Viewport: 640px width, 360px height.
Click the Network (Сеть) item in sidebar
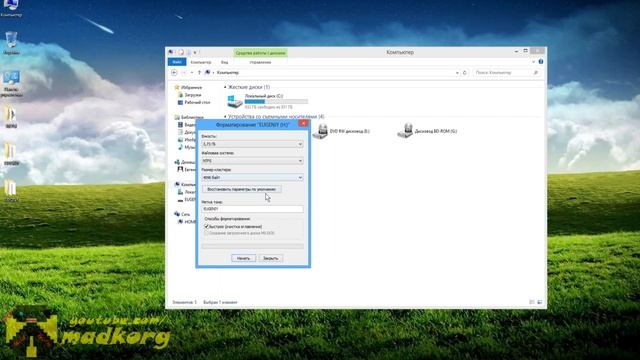point(182,214)
